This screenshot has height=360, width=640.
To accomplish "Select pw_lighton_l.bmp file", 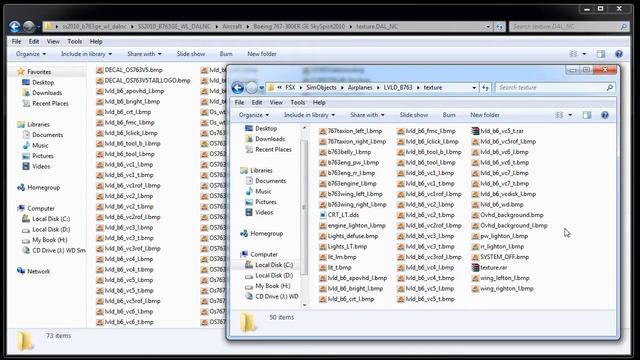I will click(500, 236).
